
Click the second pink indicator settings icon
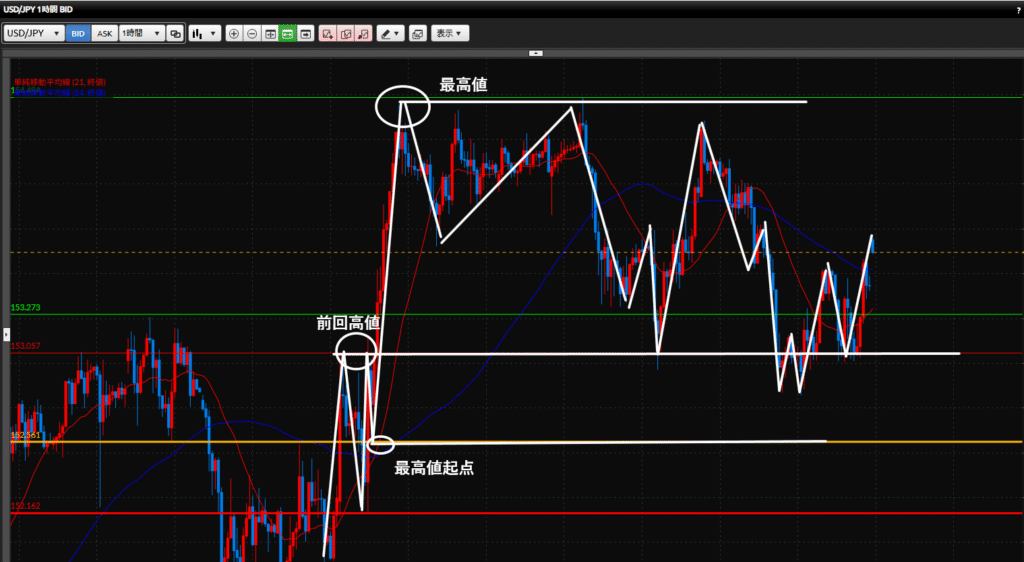pyautogui.click(x=346, y=33)
